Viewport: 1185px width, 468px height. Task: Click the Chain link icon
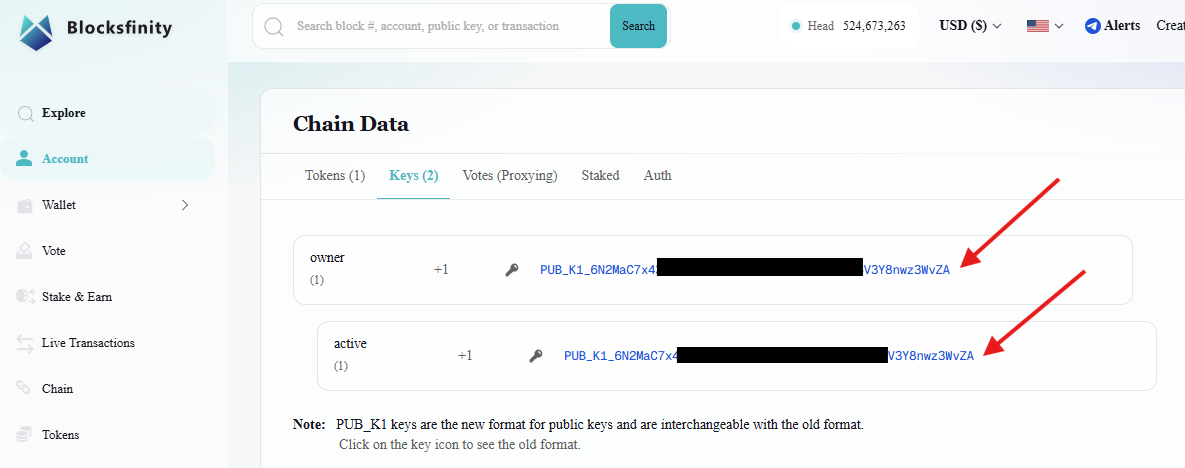[x=25, y=389]
